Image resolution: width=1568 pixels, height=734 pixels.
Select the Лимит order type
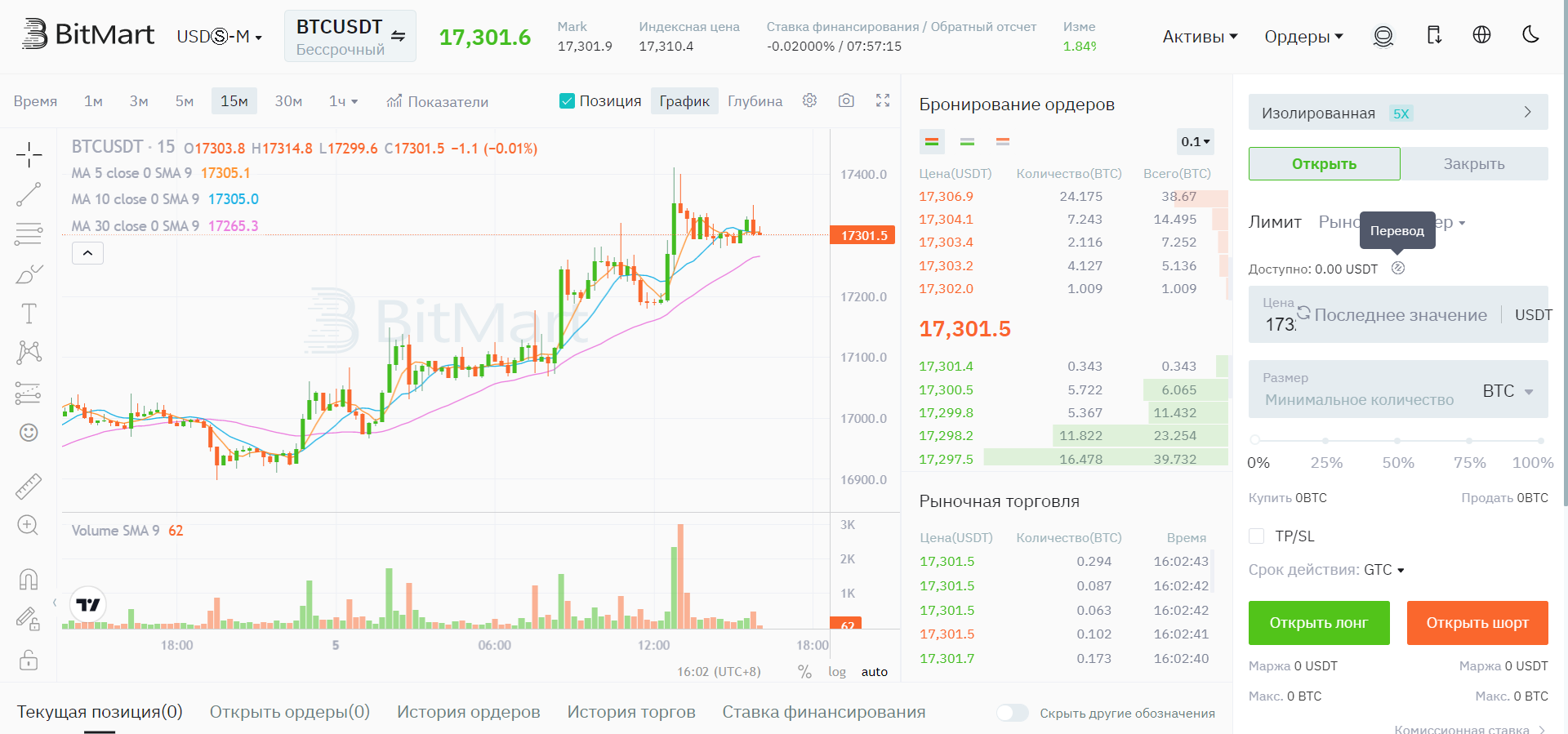(1275, 222)
